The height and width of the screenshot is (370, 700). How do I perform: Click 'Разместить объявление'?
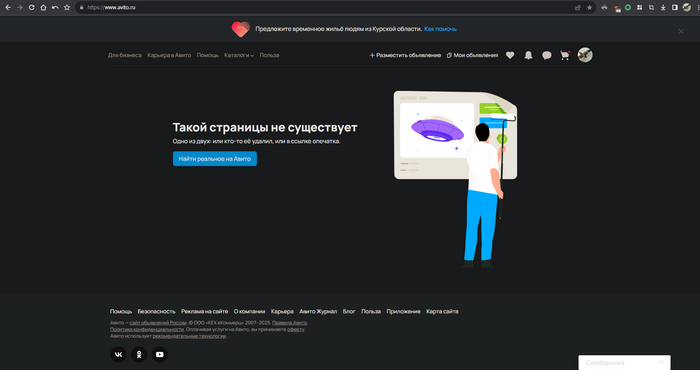coord(405,55)
